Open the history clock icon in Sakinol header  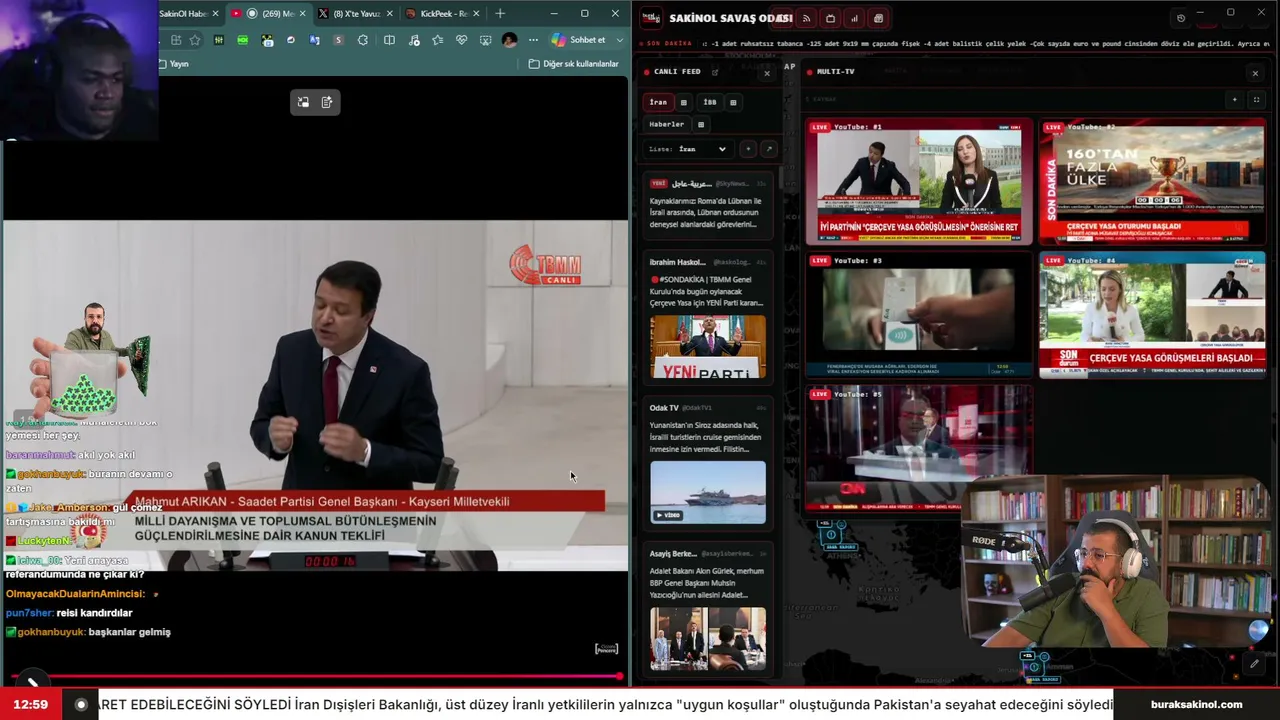tap(1181, 18)
